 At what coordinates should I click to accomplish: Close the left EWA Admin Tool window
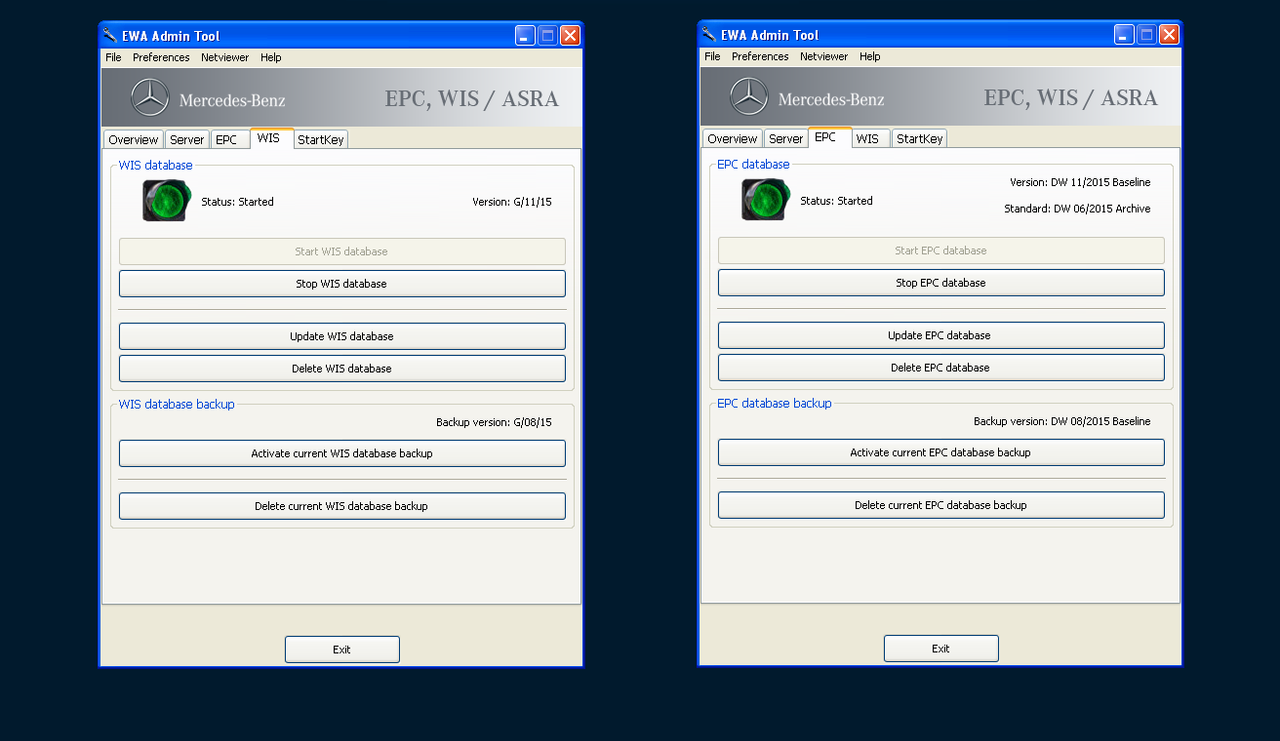tap(570, 36)
